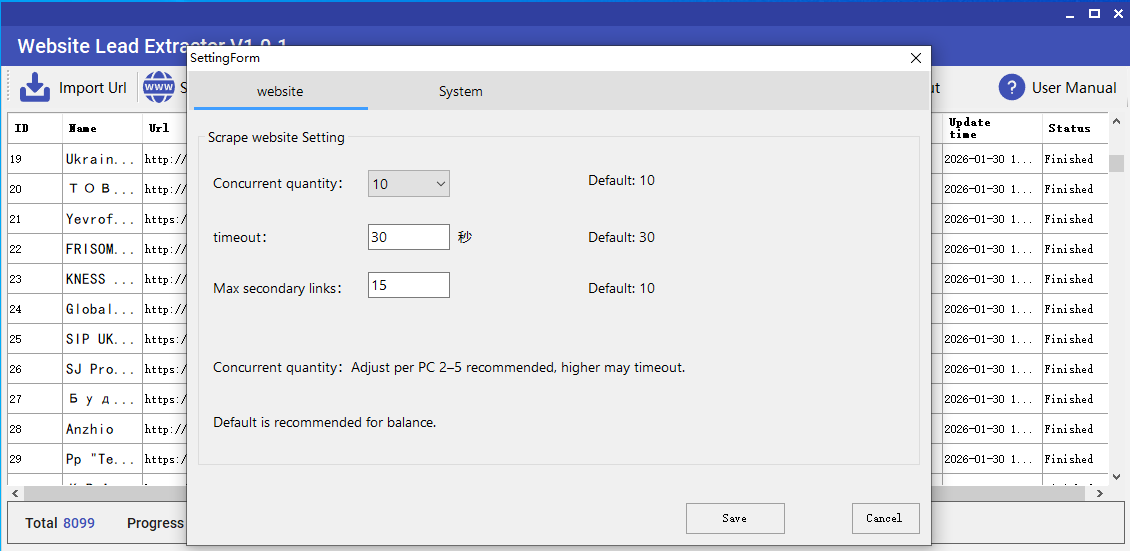Maximize the main application window
1130x551 pixels.
click(x=1094, y=13)
